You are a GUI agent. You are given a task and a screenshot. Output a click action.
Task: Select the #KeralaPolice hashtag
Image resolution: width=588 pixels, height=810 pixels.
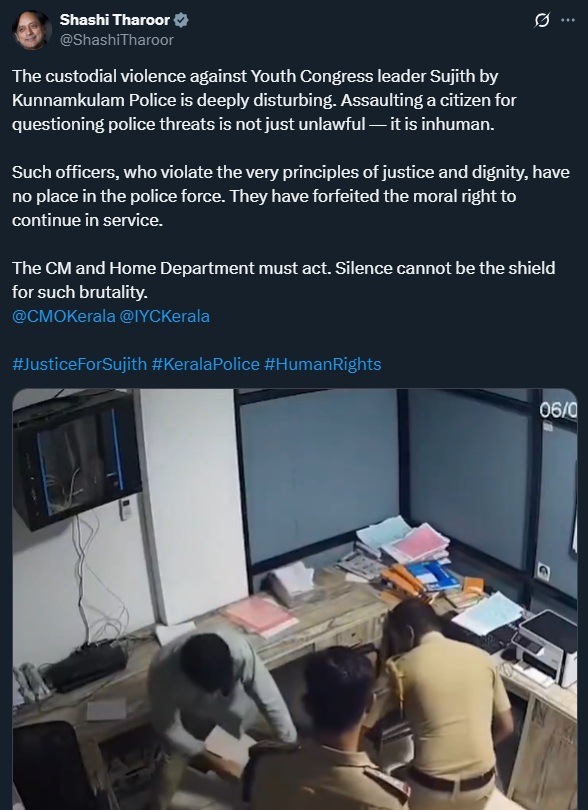click(x=206, y=364)
